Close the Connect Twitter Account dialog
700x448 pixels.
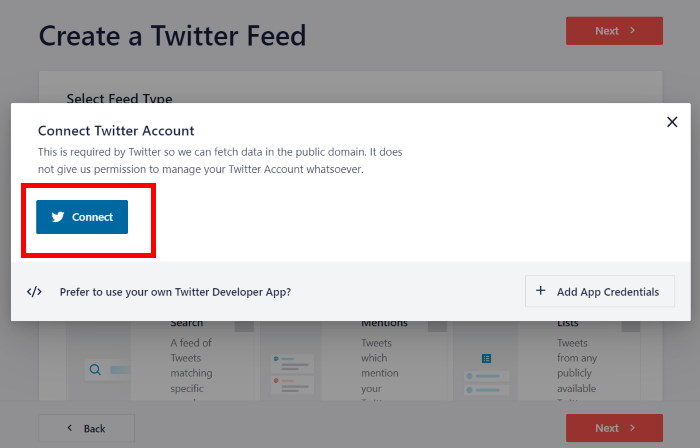coord(672,122)
